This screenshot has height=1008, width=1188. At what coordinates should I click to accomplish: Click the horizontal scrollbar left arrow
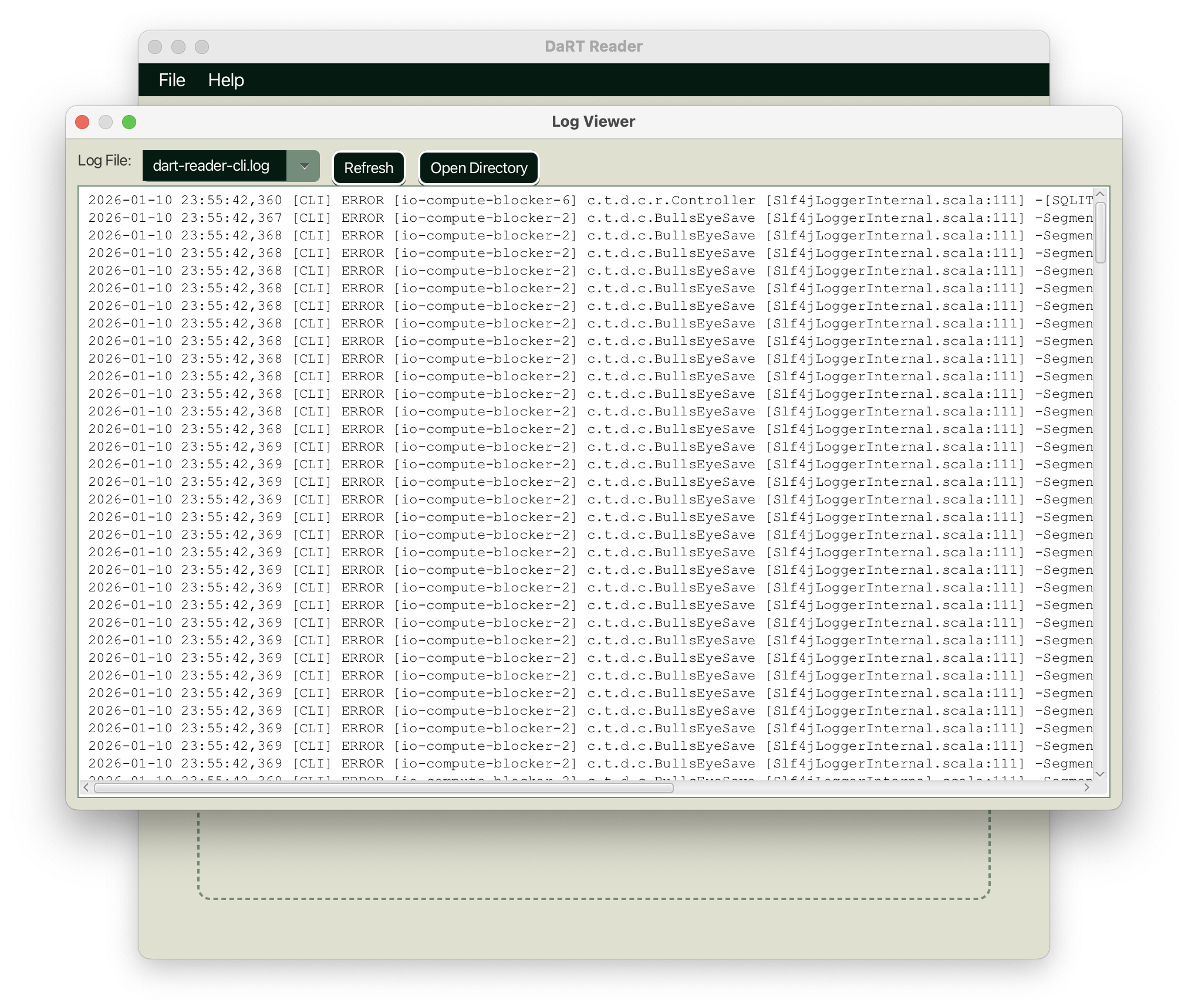pyautogui.click(x=86, y=787)
